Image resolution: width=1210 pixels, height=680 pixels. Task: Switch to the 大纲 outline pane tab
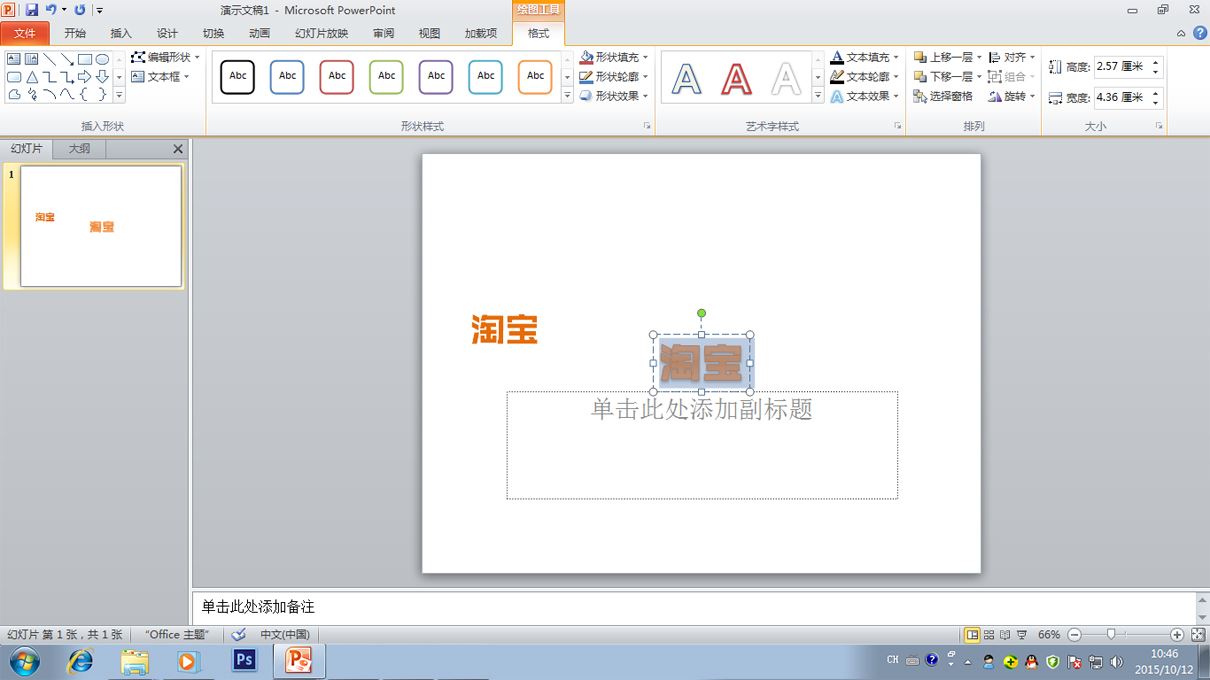point(79,149)
